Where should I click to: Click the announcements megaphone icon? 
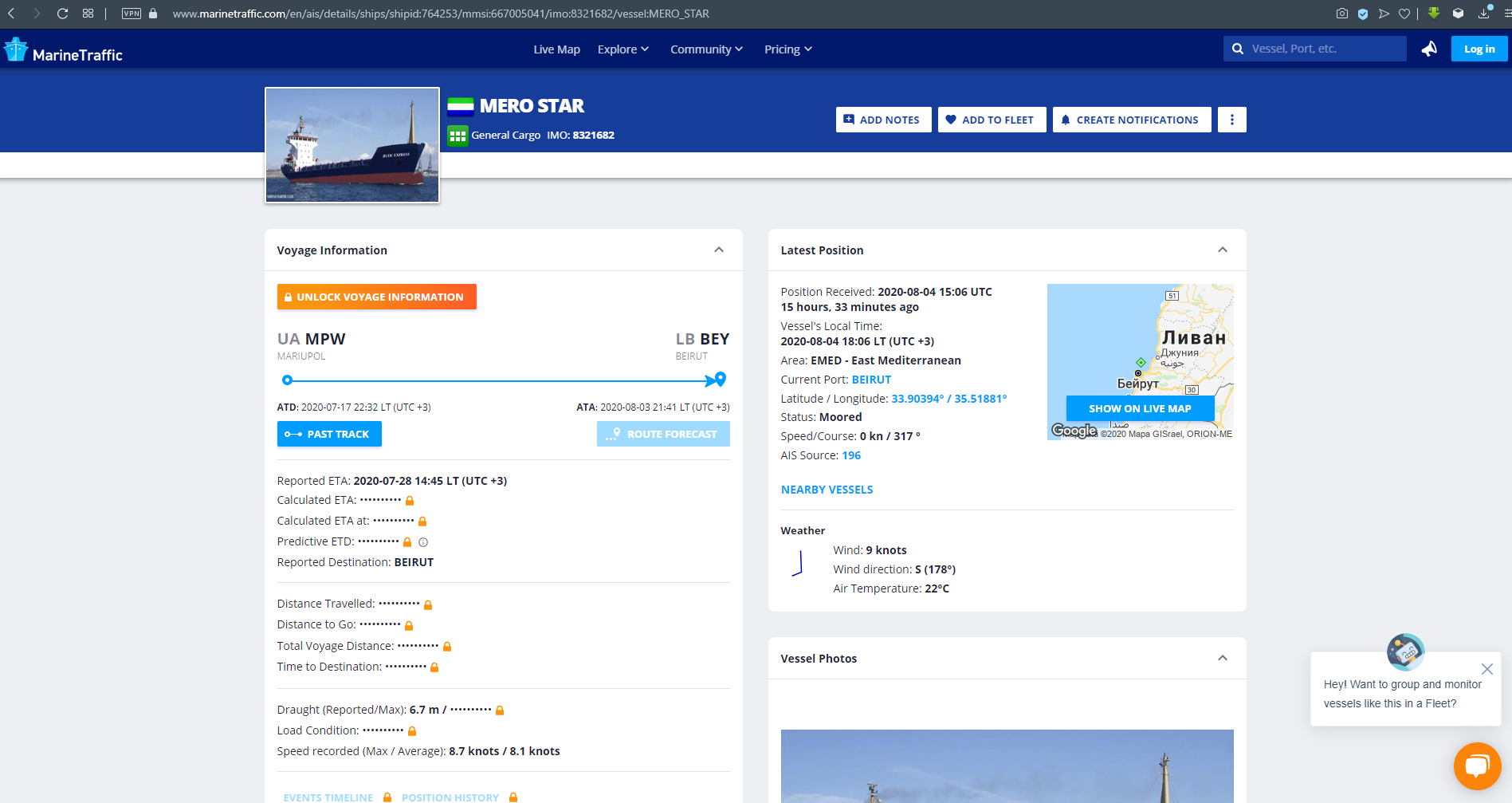pyautogui.click(x=1429, y=49)
